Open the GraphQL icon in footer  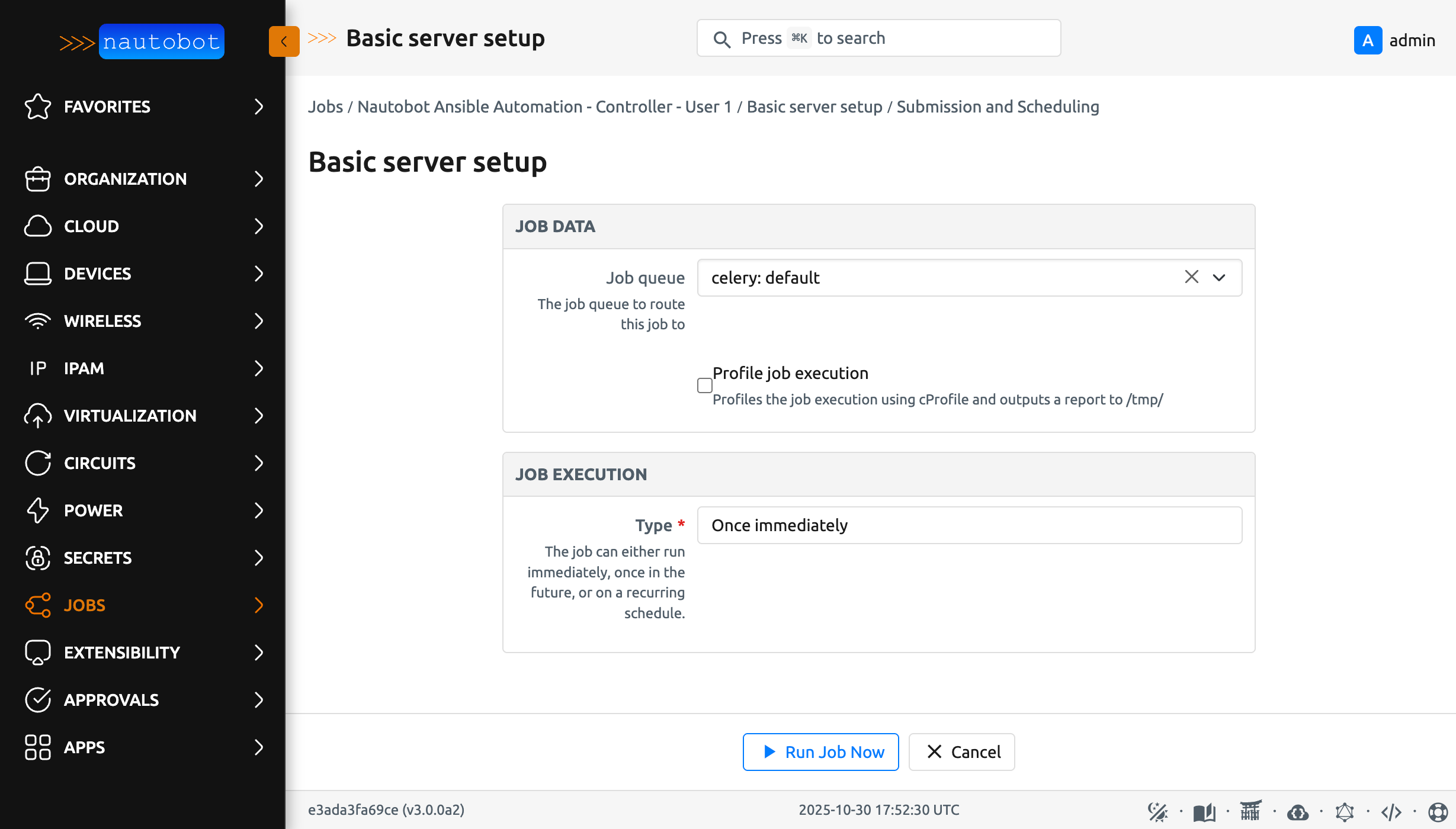click(1344, 812)
